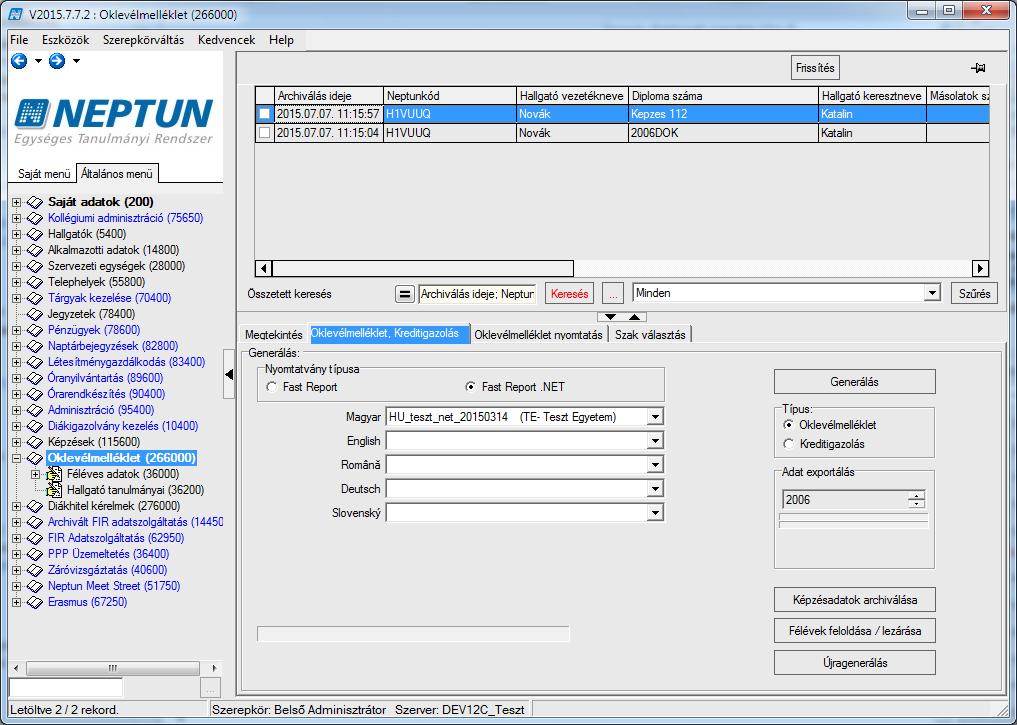
Task: Click the red ellipsis button beside Keresés
Action: 613,294
